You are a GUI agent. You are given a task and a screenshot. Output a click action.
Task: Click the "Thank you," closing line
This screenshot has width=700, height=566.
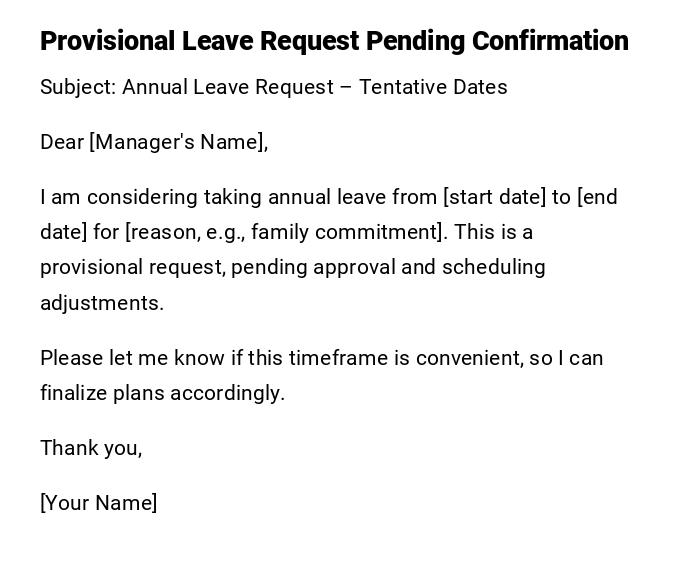click(91, 448)
